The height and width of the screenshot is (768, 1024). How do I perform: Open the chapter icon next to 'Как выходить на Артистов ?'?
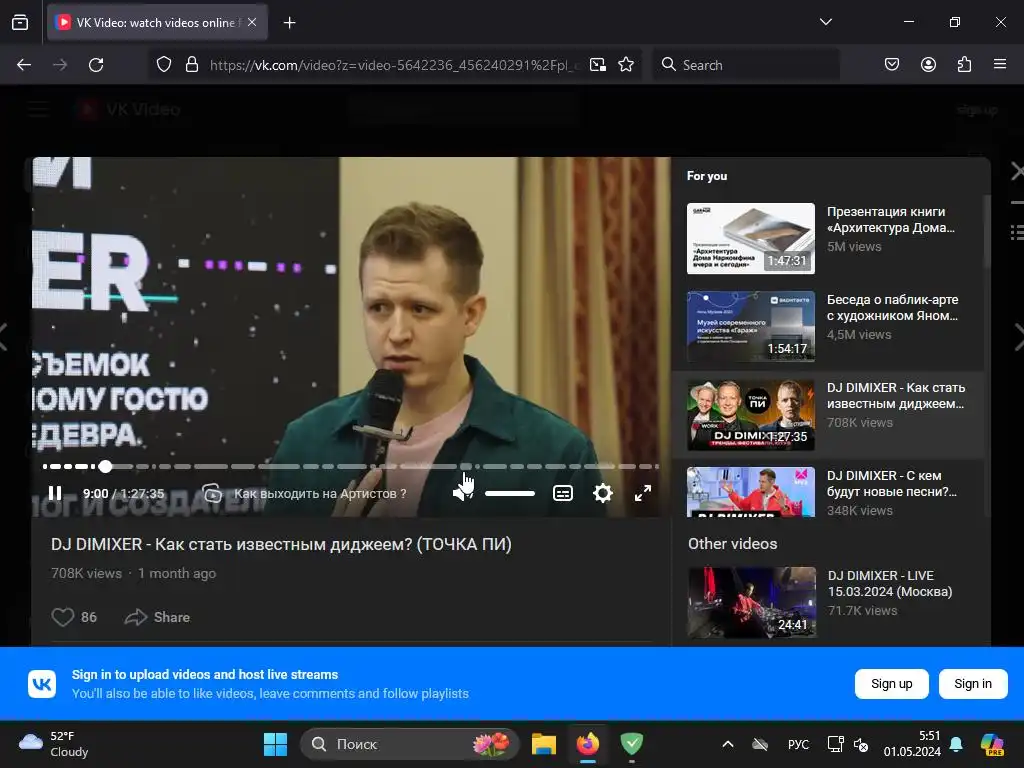[212, 493]
